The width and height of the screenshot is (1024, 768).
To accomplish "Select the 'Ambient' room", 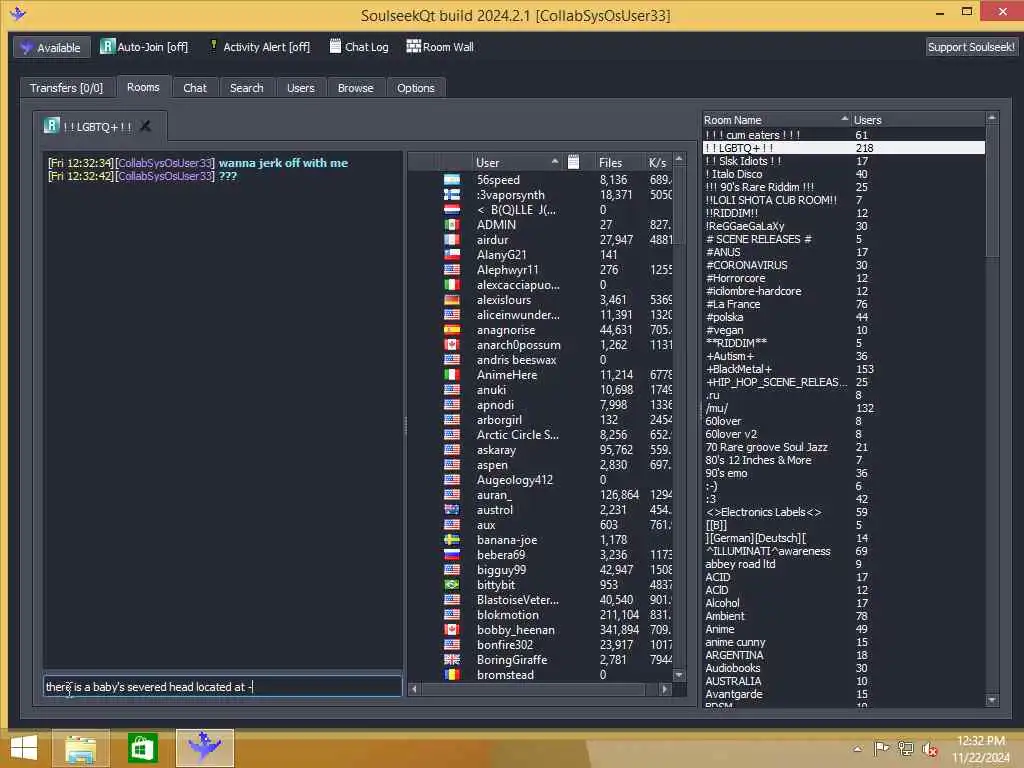I will [843, 616].
